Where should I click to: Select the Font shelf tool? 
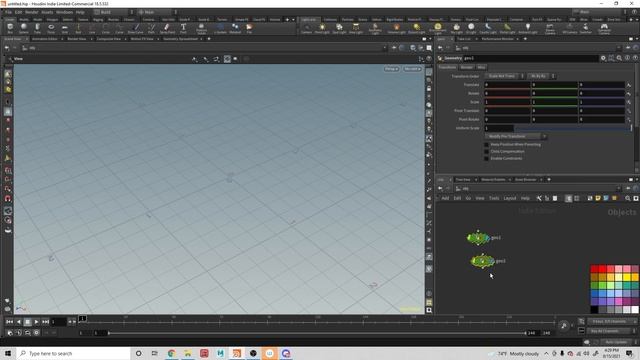point(183,28)
